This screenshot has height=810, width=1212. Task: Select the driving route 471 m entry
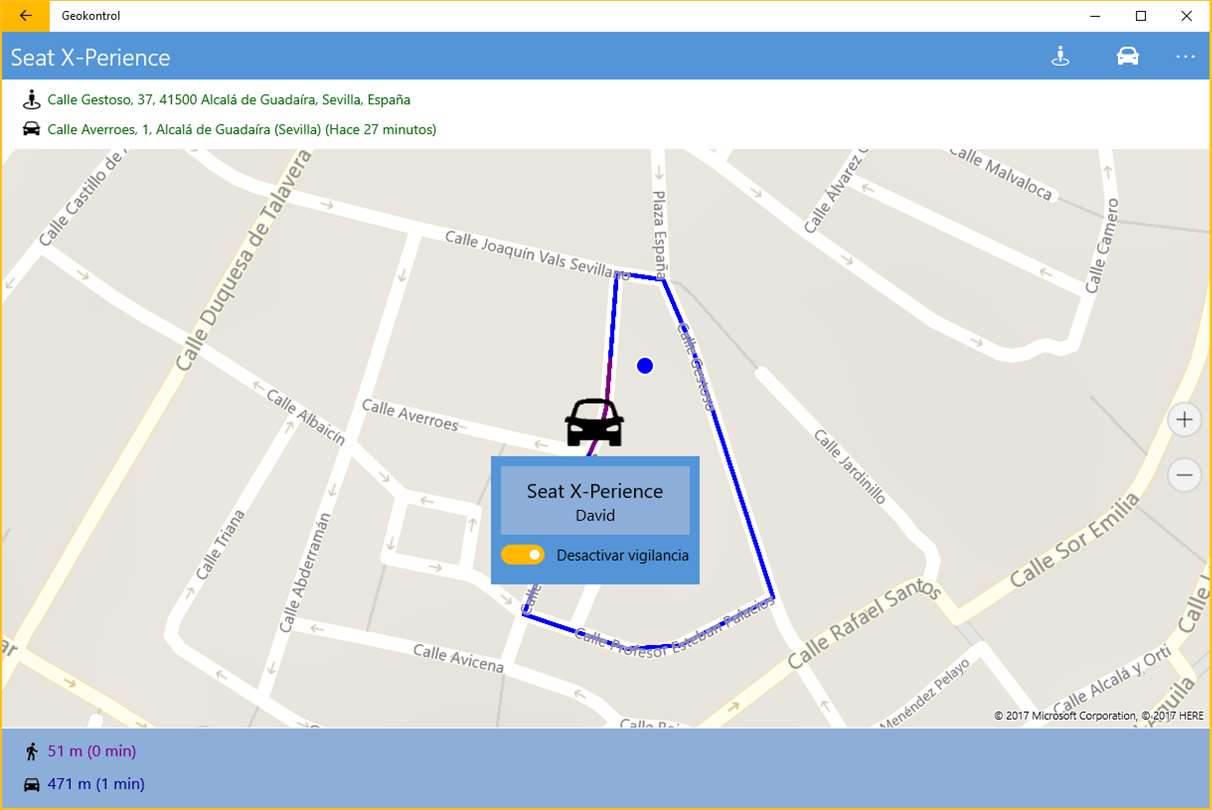coord(96,784)
